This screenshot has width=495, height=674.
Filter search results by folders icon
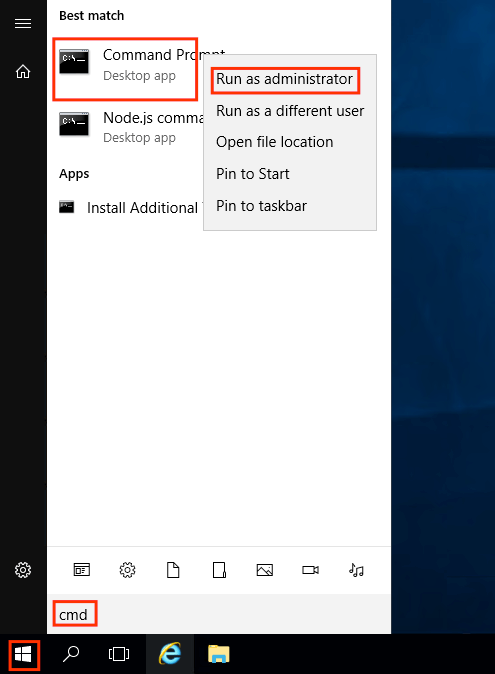click(219, 570)
